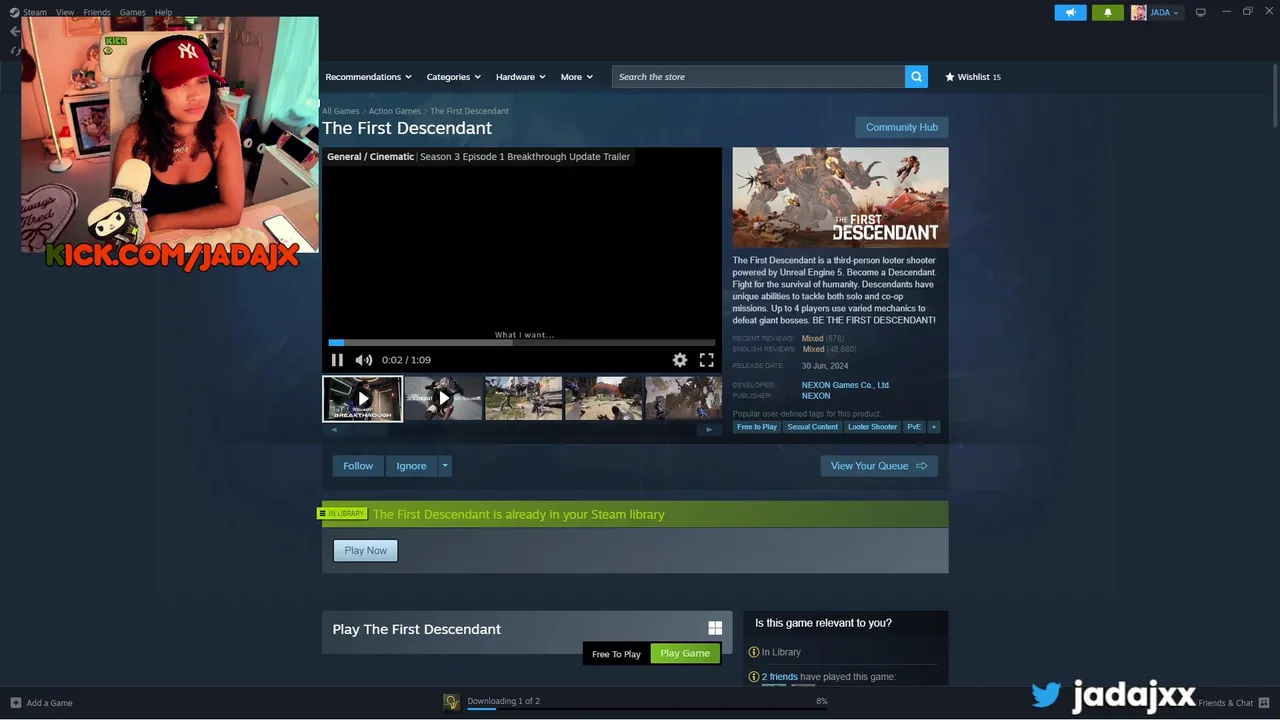Open the Games menu
Viewport: 1280px width, 720px height.
tap(133, 12)
